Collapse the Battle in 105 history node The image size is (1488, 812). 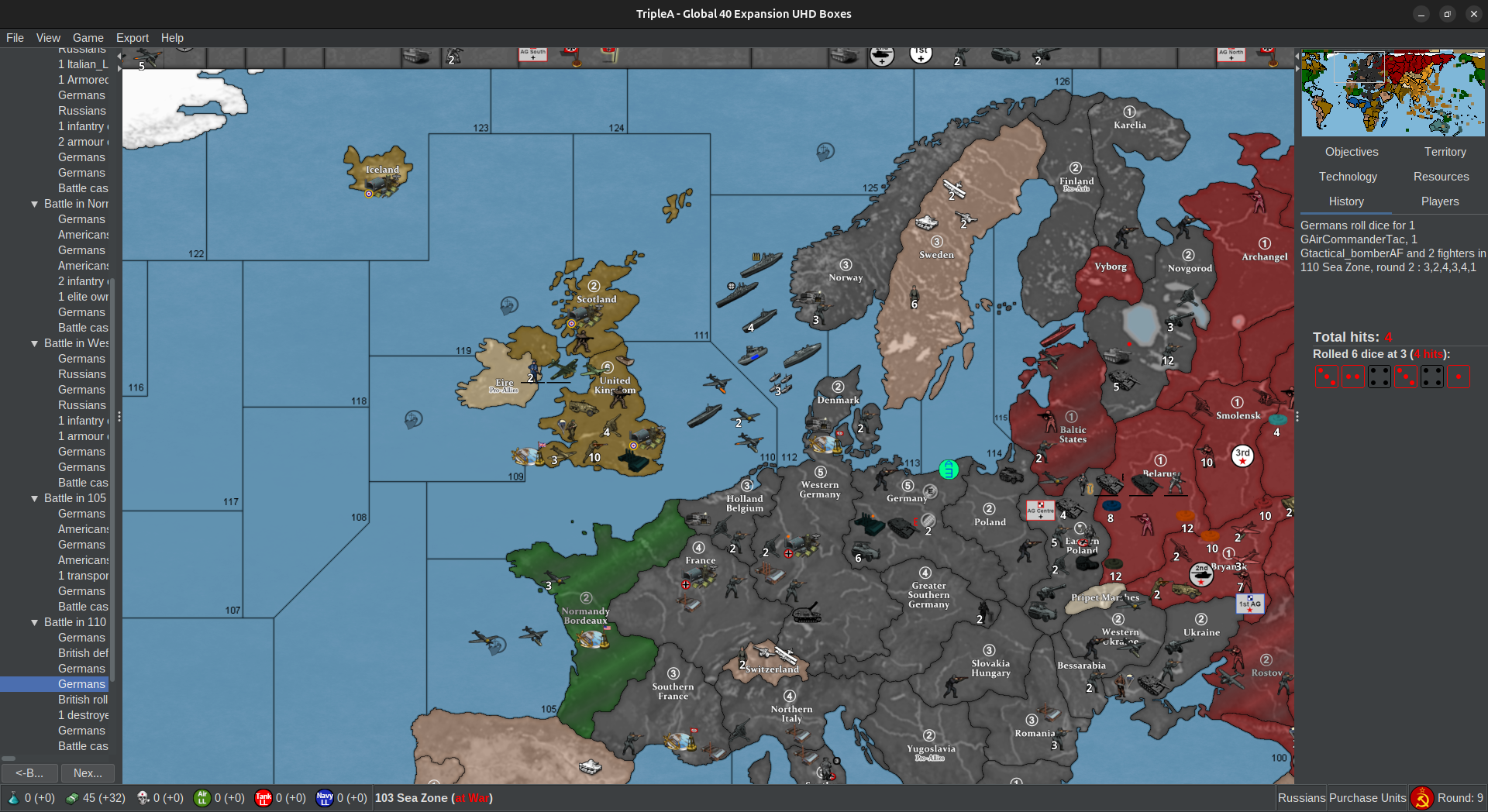[34, 498]
